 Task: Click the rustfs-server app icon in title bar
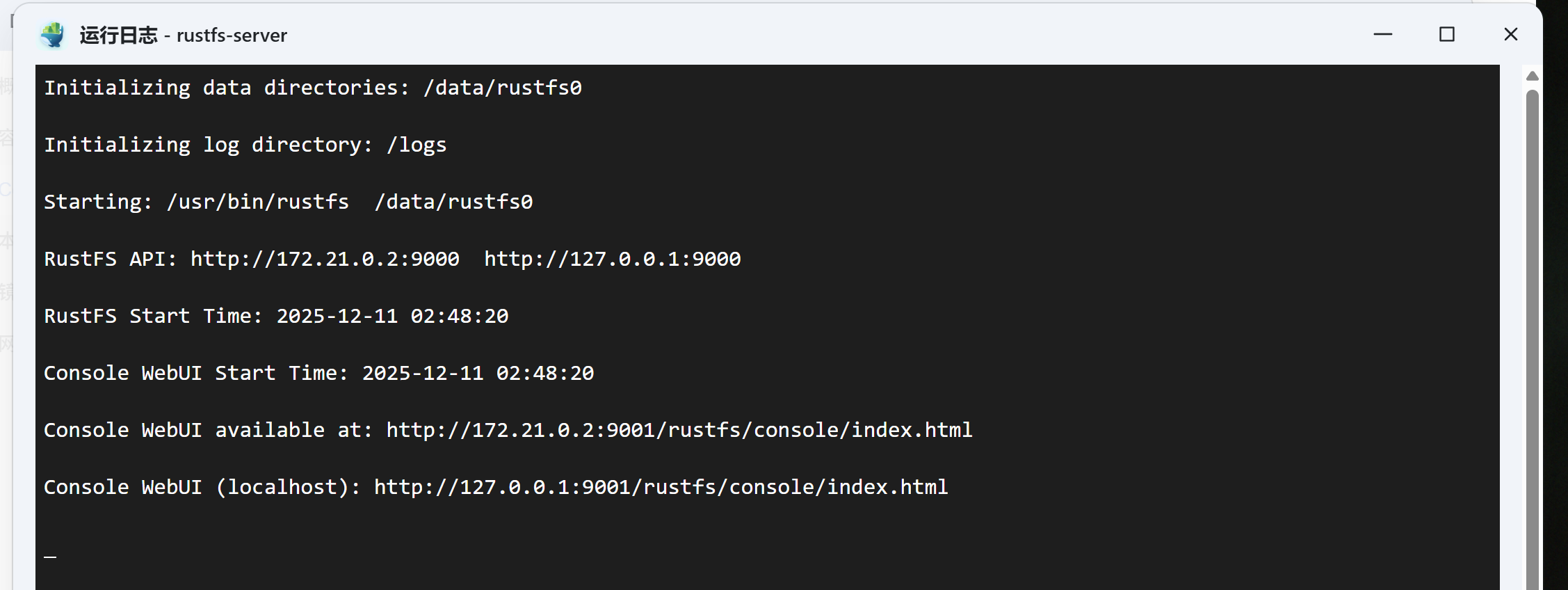coord(52,35)
